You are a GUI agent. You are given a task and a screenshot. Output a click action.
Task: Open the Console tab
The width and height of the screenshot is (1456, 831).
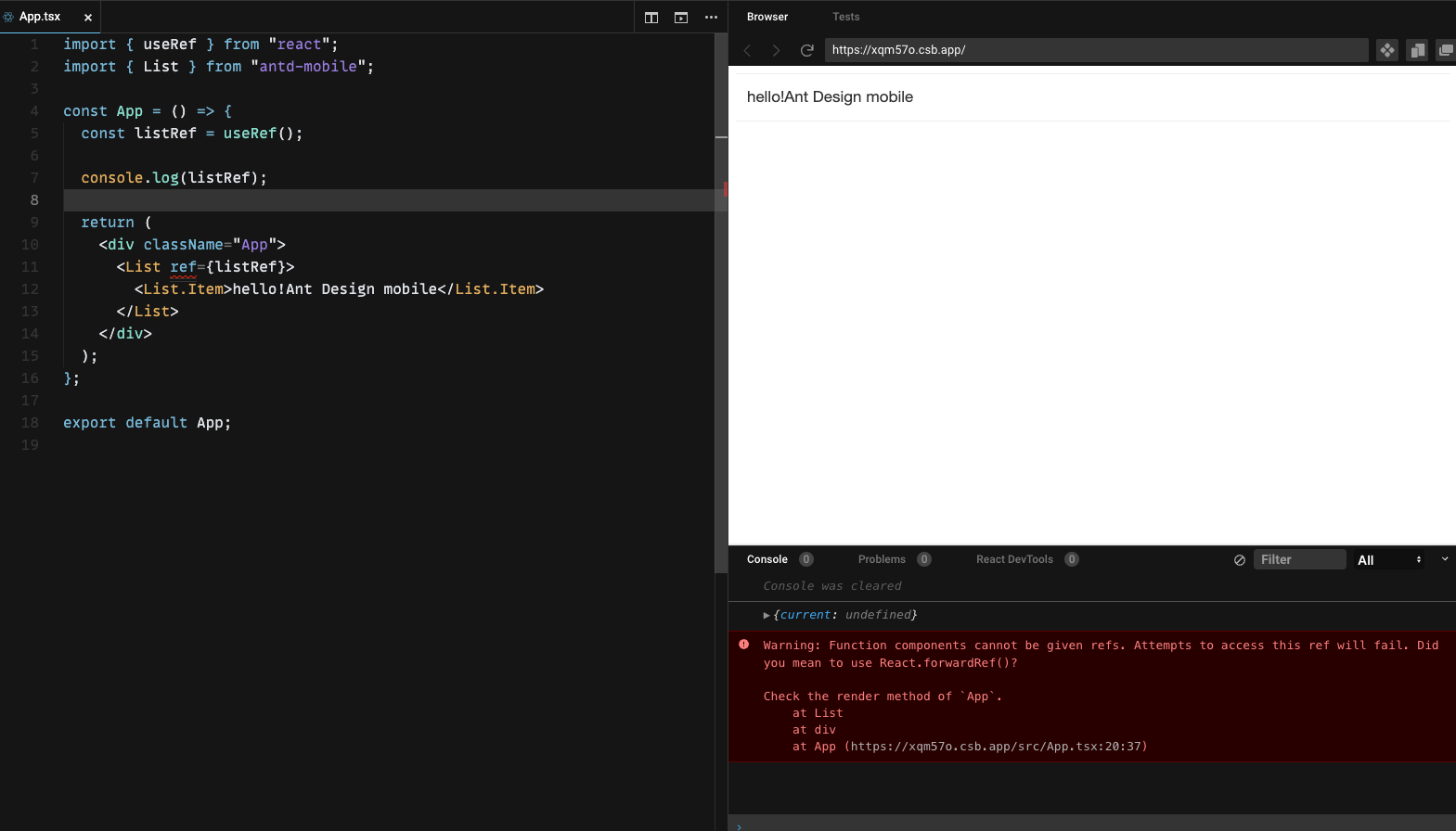coord(767,559)
